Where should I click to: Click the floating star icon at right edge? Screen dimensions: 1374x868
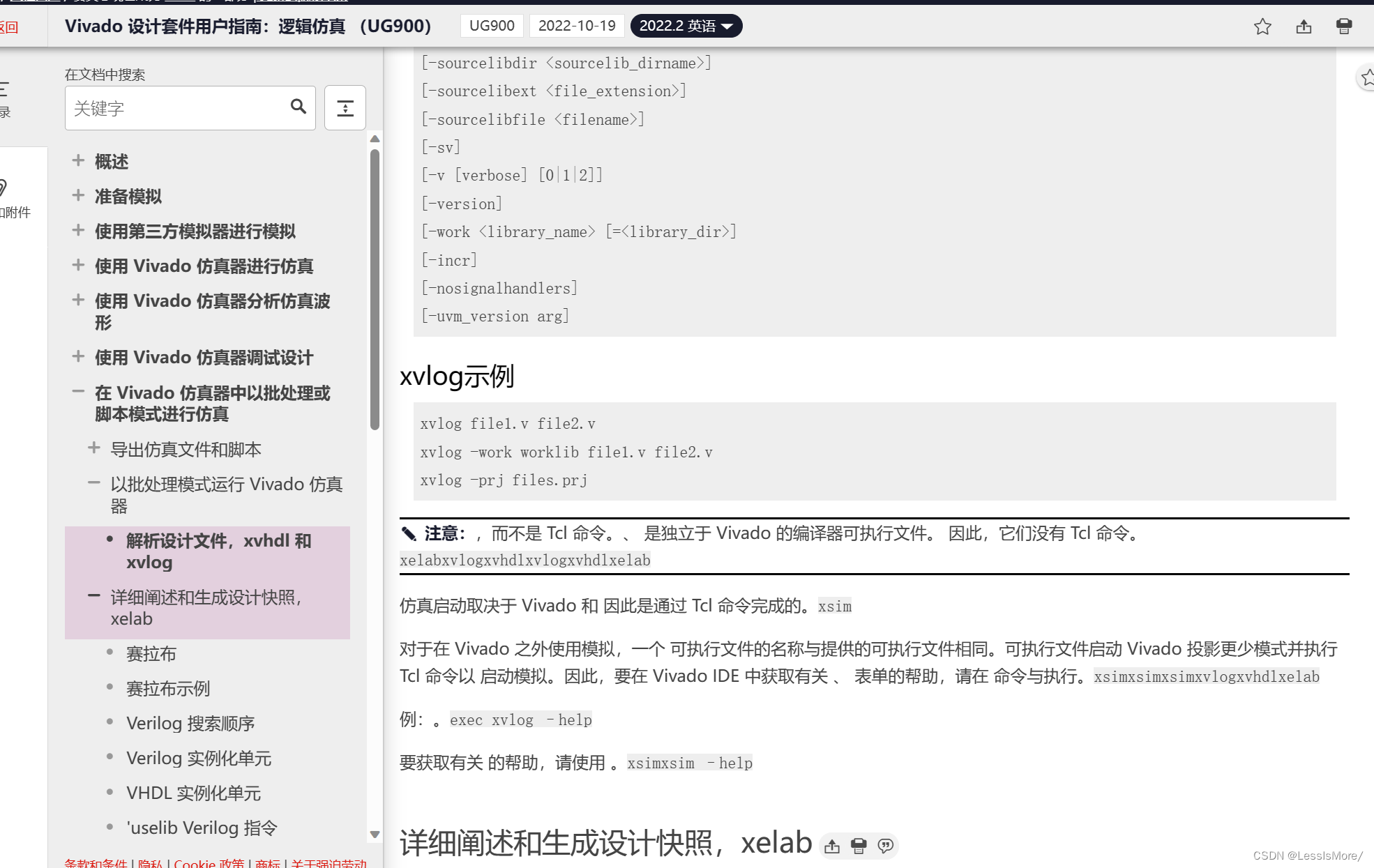1367,77
